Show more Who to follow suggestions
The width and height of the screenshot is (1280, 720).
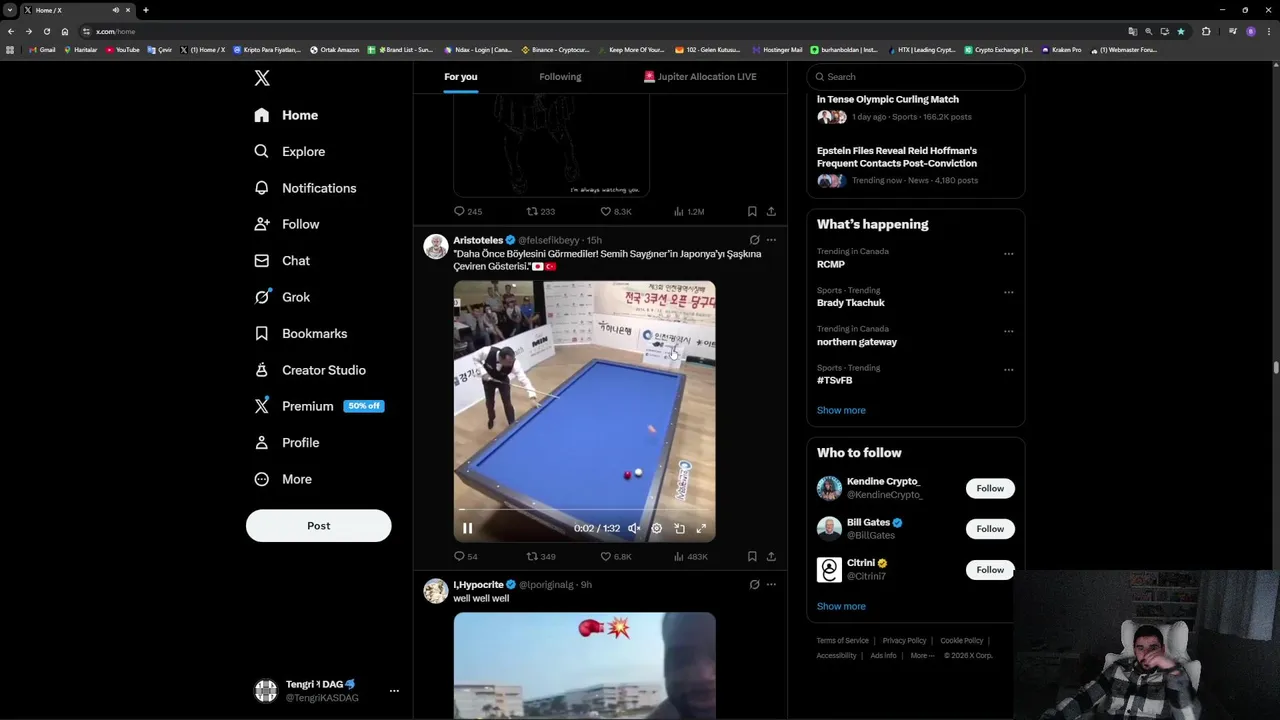pos(841,606)
